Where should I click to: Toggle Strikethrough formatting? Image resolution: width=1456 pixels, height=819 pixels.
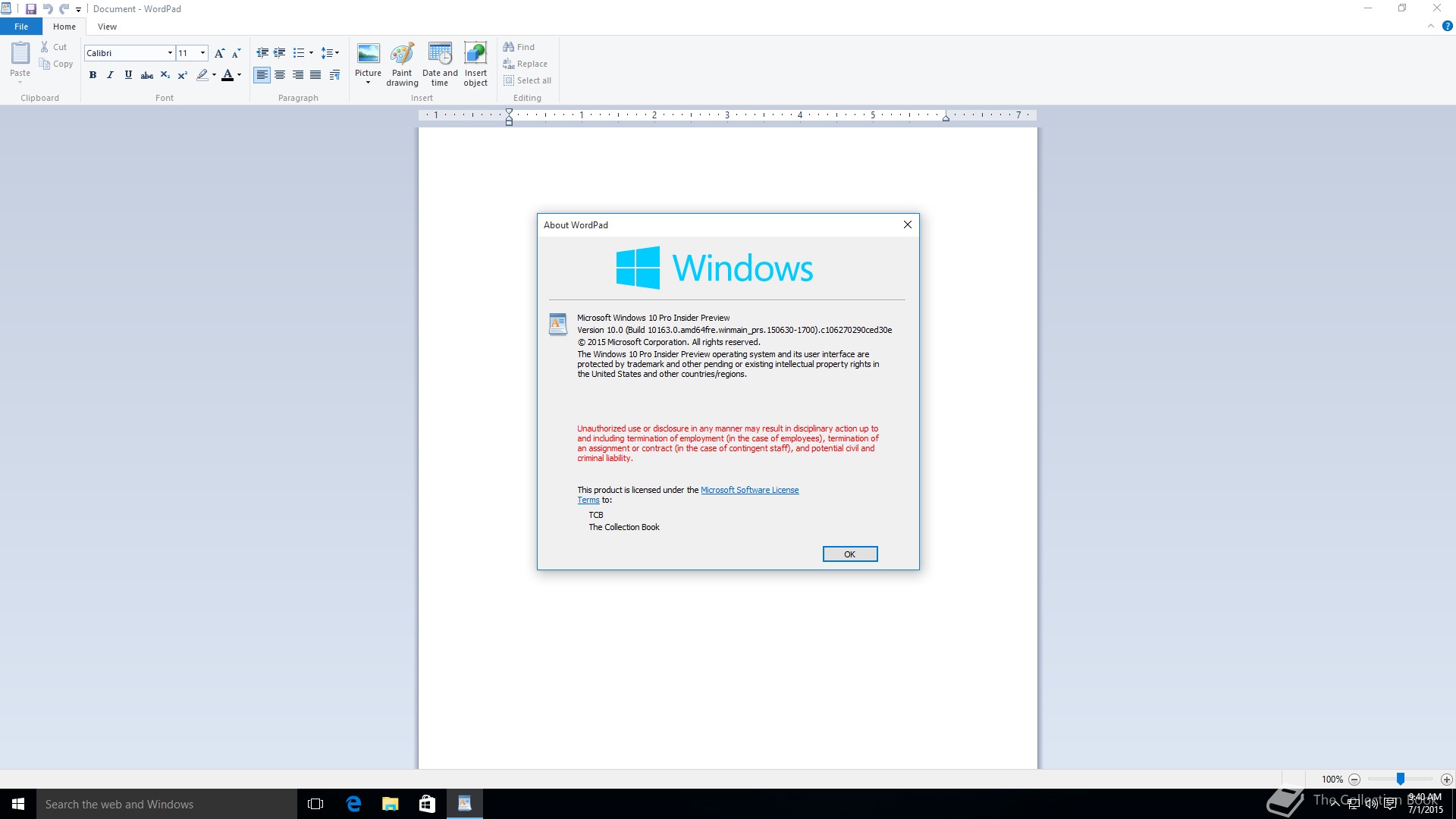[x=147, y=75]
